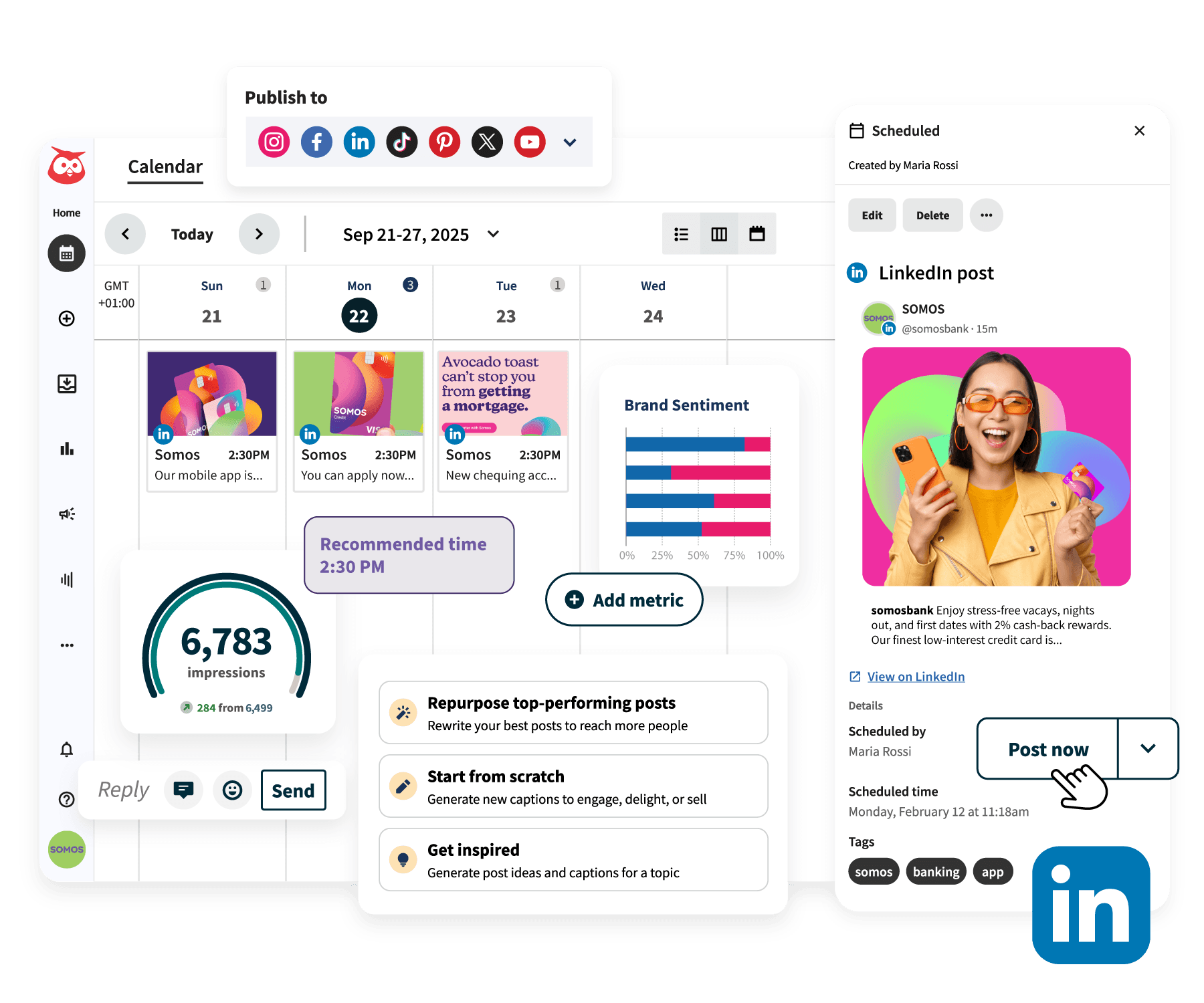1204x1003 pixels.
Task: Expand the Publish to networks dropdown
Action: point(570,142)
